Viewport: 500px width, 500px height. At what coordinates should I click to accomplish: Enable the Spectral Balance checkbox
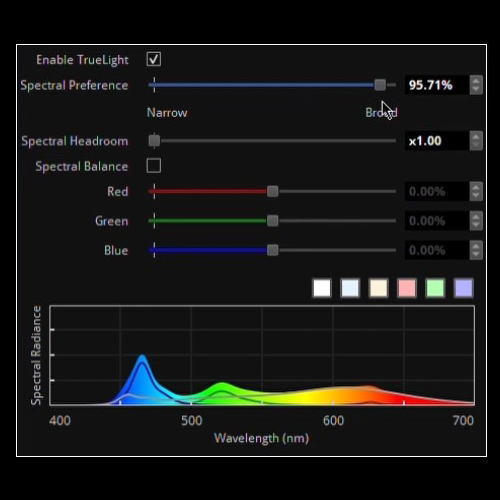tap(154, 166)
